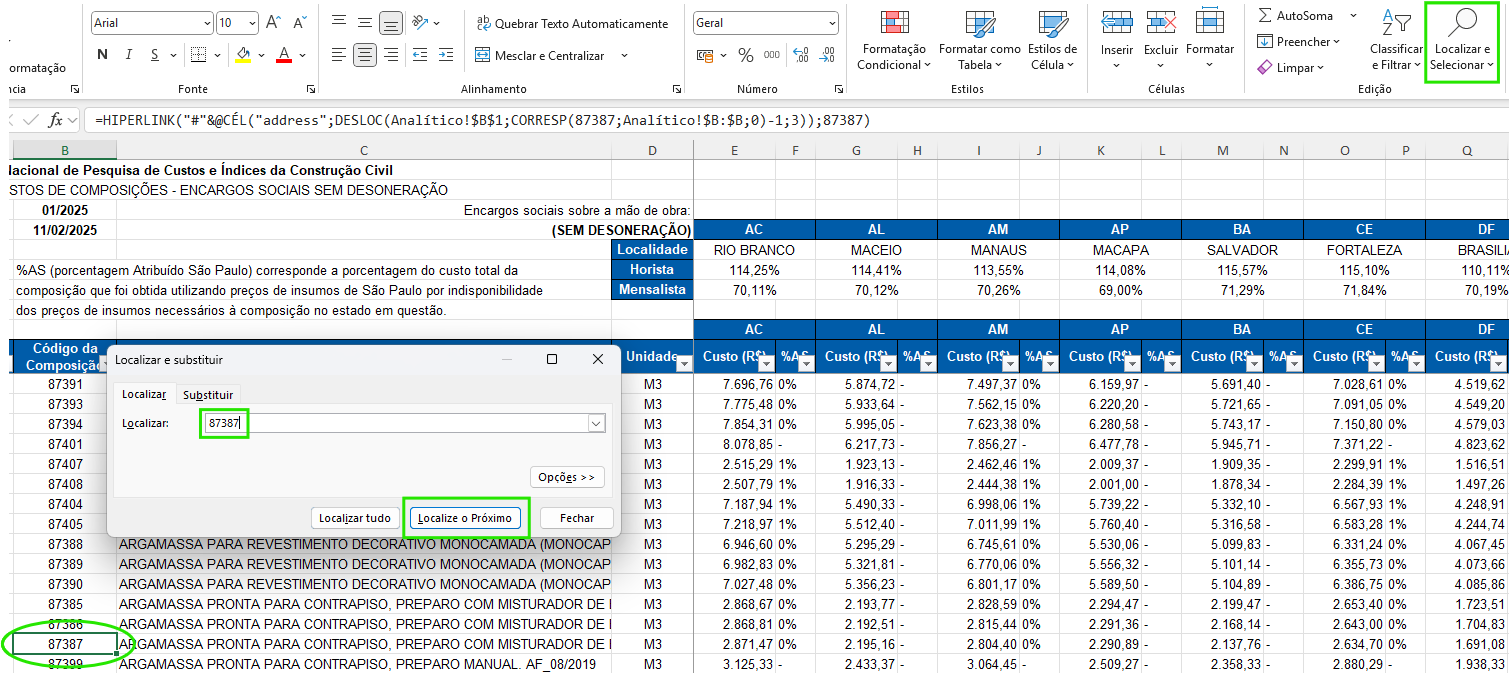
Task: Toggle bold formatting (N)
Action: (102, 55)
